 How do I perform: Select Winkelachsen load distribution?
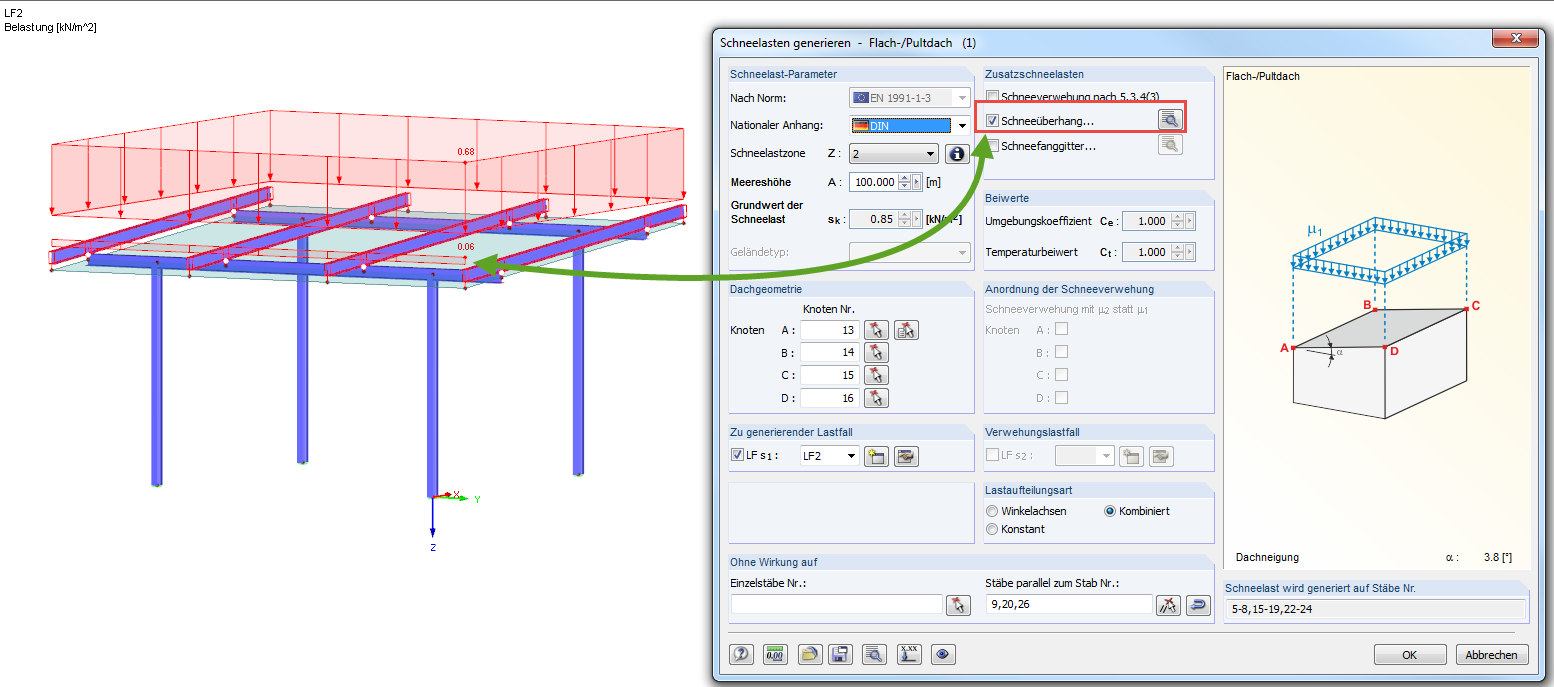point(992,511)
